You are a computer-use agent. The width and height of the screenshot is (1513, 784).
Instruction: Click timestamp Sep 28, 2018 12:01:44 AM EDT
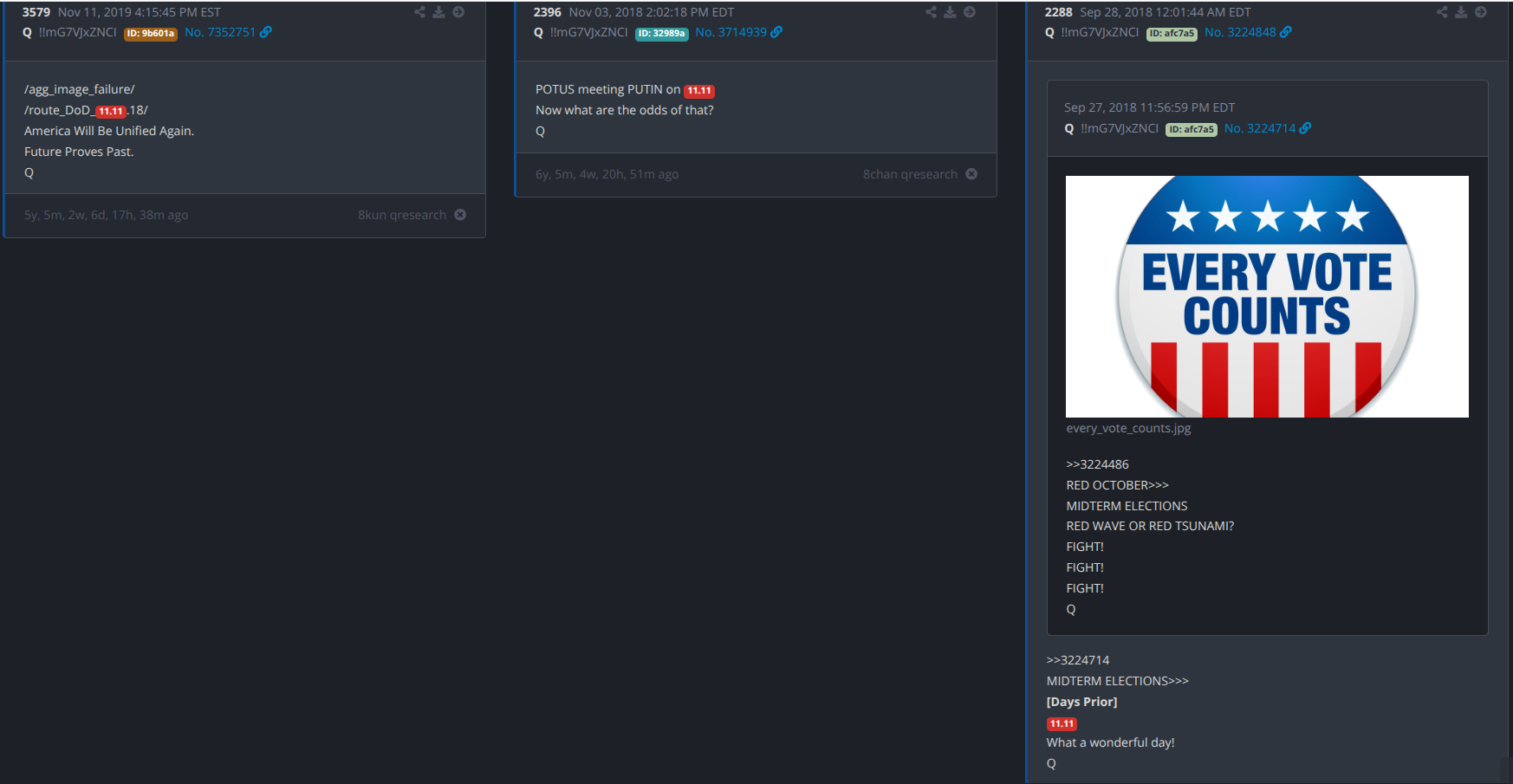(1166, 12)
